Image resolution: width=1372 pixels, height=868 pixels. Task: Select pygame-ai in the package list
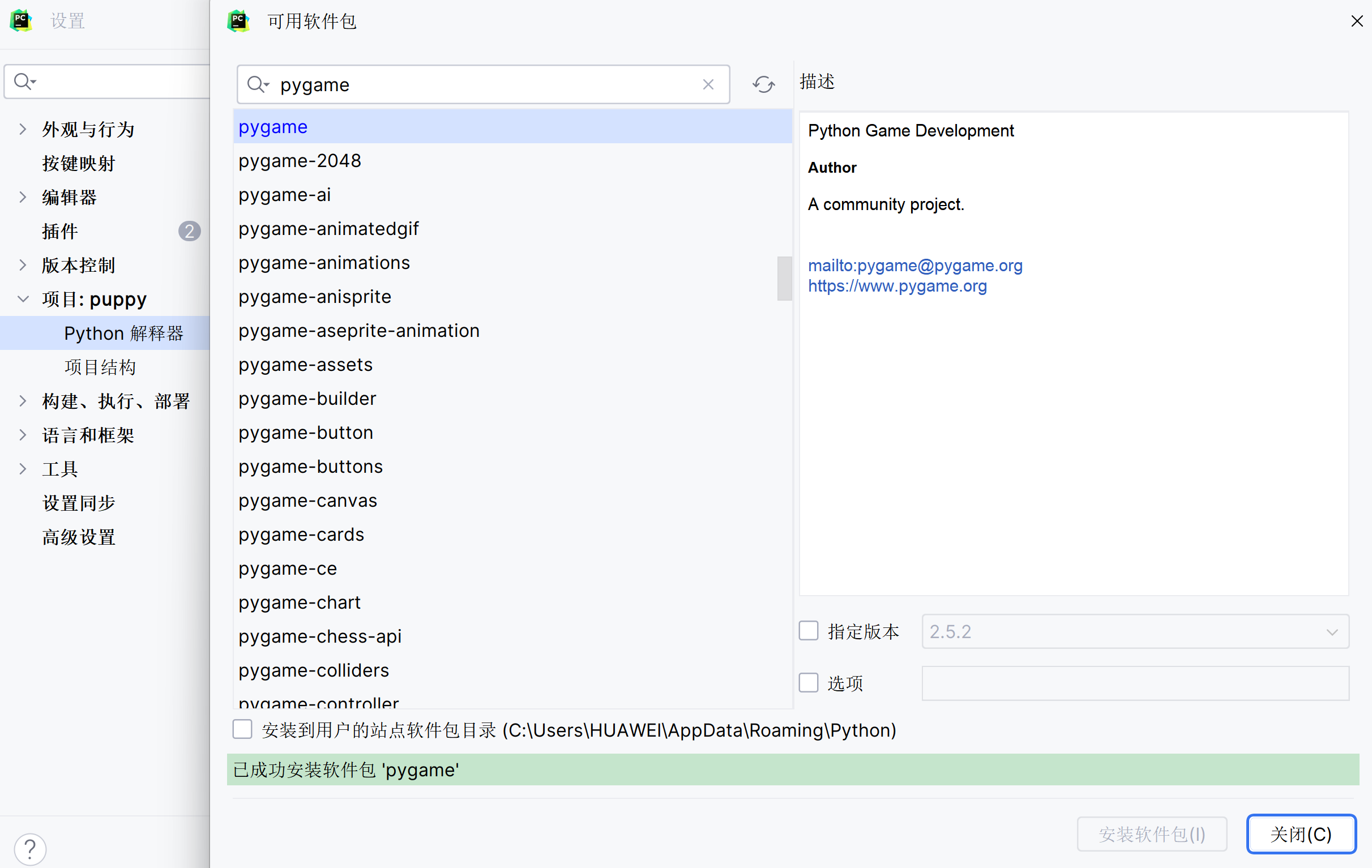[512, 194]
